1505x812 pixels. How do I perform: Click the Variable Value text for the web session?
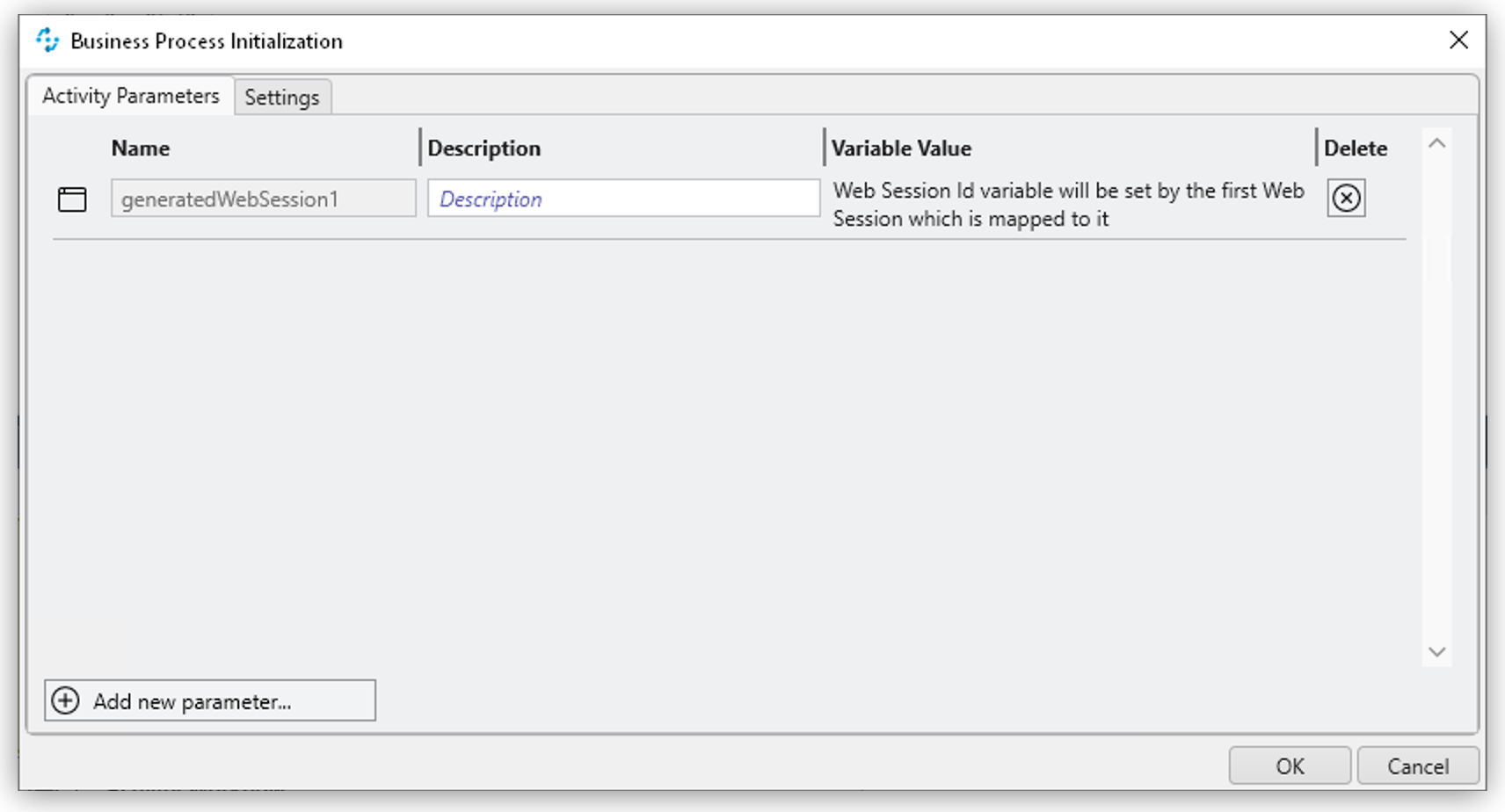tap(1068, 204)
